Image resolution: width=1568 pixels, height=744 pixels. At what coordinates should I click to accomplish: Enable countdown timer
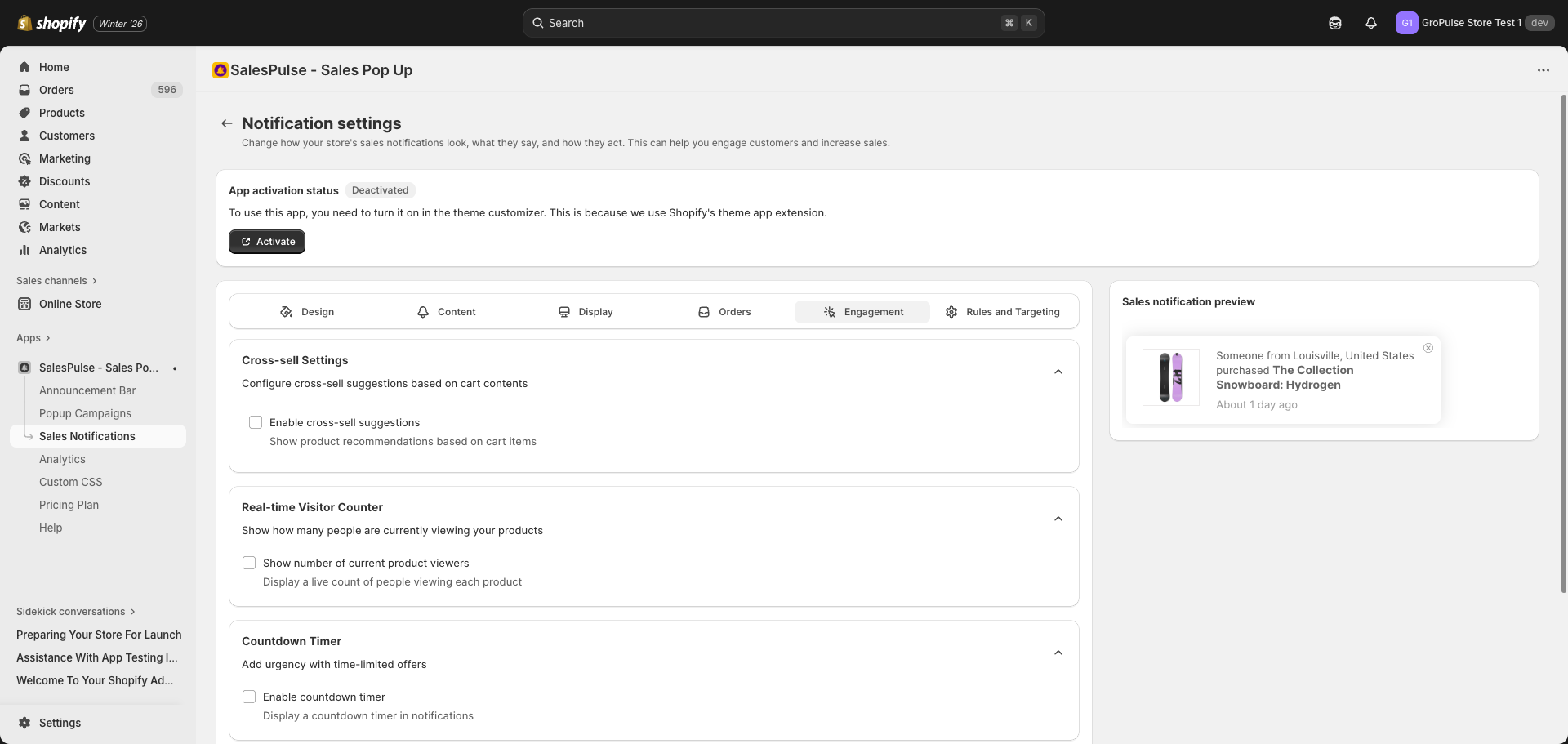pyautogui.click(x=249, y=697)
